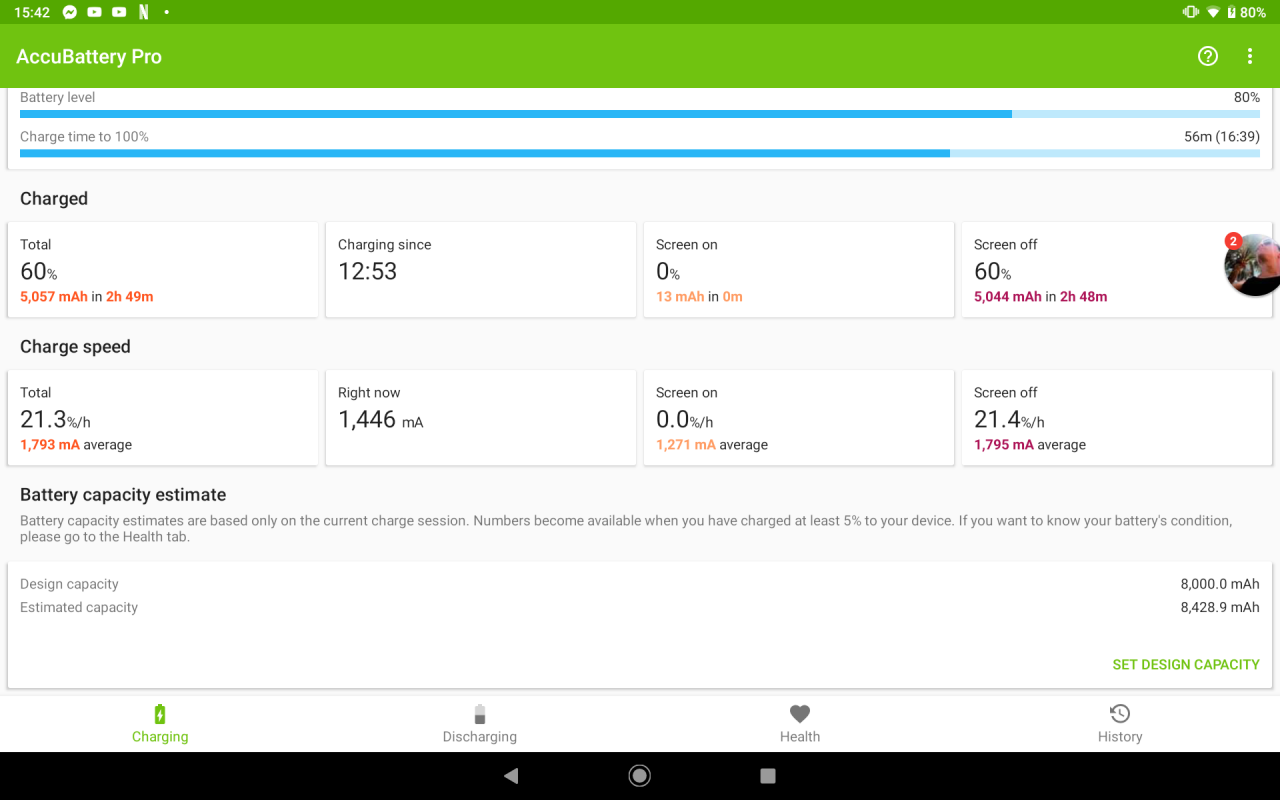Tap the Charge speed section heading
This screenshot has height=800, width=1280.
[x=75, y=347]
